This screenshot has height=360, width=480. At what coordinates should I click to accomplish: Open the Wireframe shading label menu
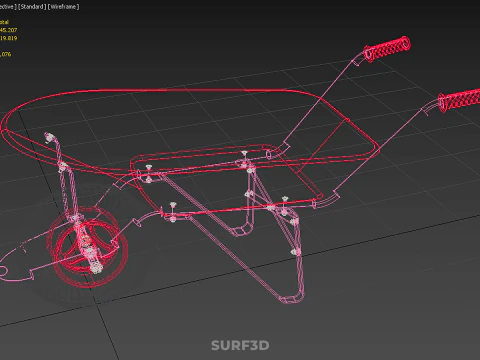click(63, 7)
